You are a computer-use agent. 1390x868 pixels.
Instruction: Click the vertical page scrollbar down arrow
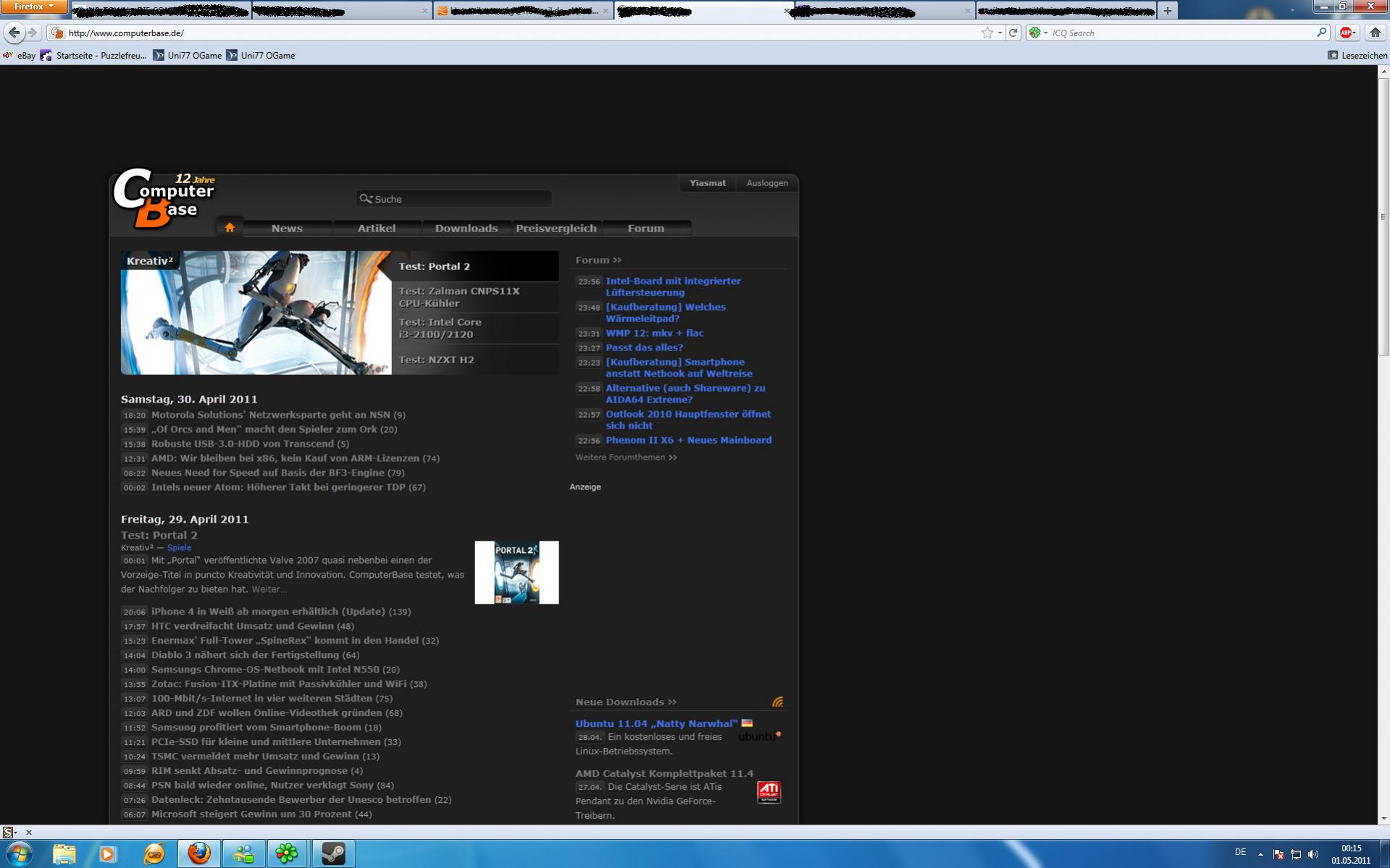(1383, 819)
